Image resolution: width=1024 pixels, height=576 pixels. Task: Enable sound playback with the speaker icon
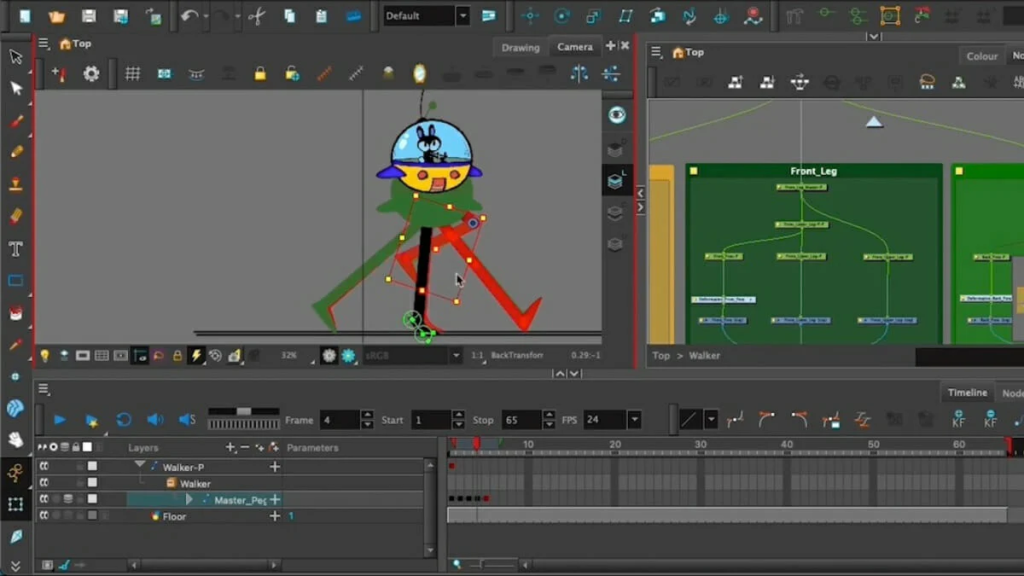154,420
